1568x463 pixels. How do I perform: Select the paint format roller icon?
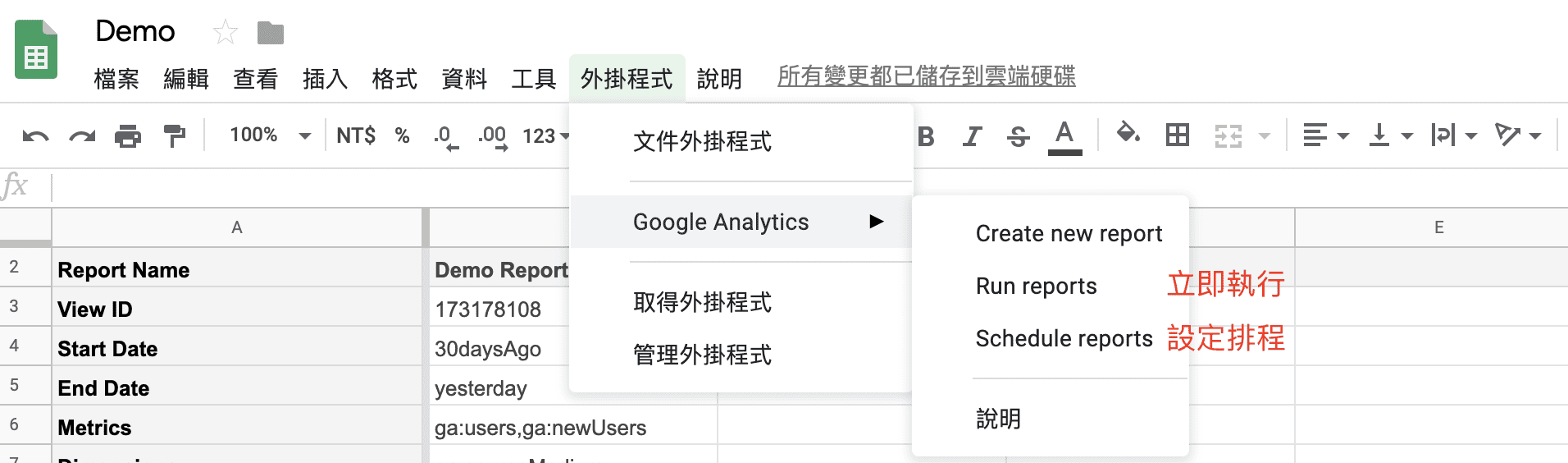click(174, 136)
